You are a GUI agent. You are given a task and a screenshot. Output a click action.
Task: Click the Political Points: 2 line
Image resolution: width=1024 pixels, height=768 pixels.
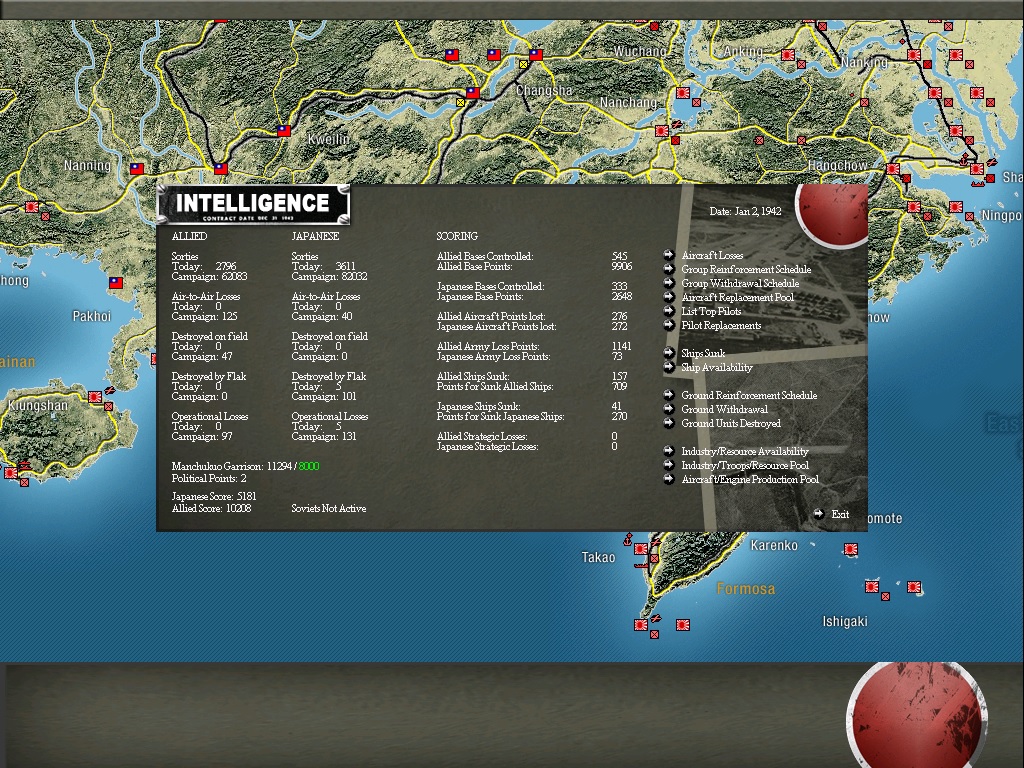pos(209,479)
